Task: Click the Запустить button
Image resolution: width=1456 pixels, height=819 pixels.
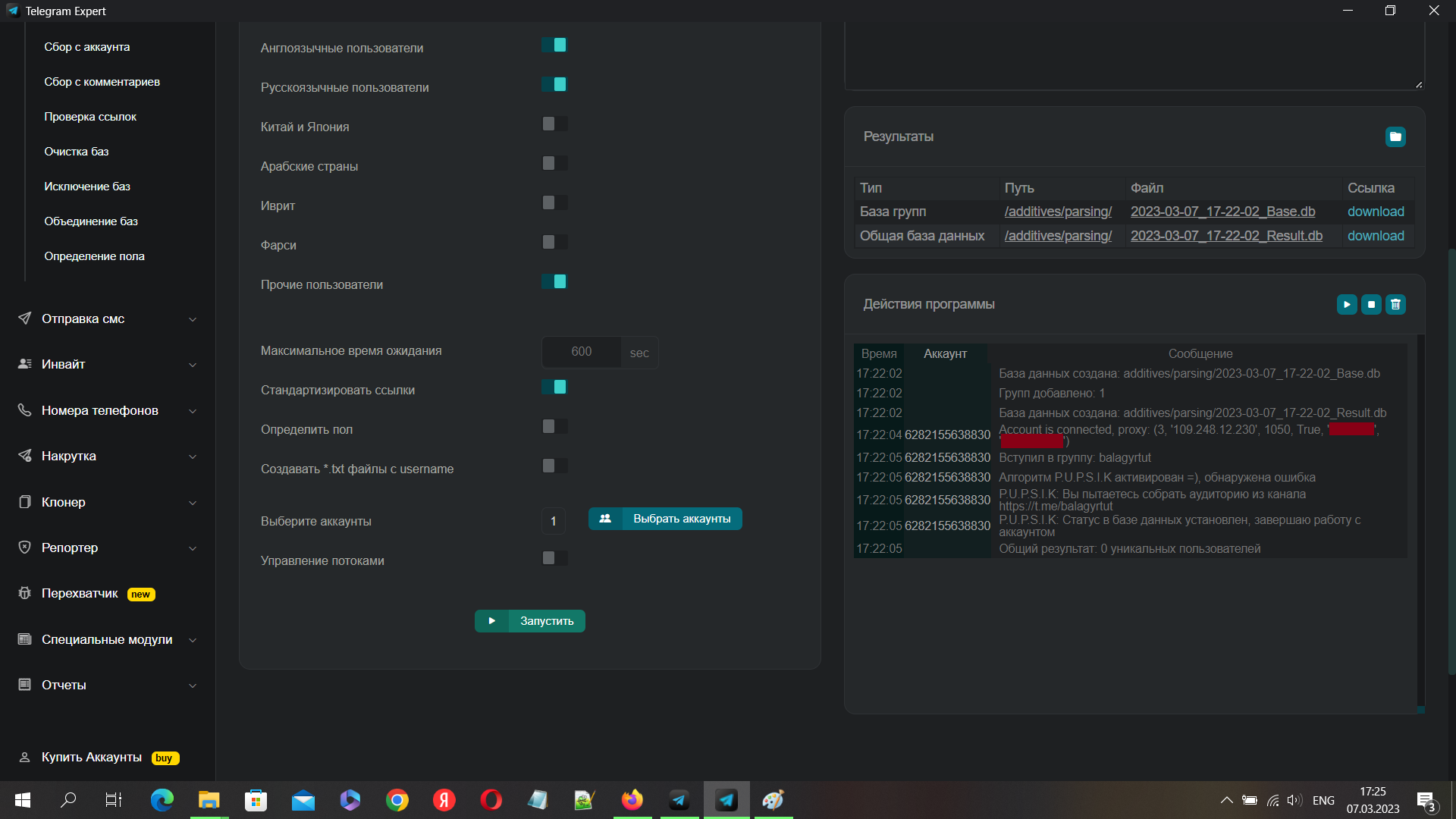Action: pyautogui.click(x=530, y=621)
